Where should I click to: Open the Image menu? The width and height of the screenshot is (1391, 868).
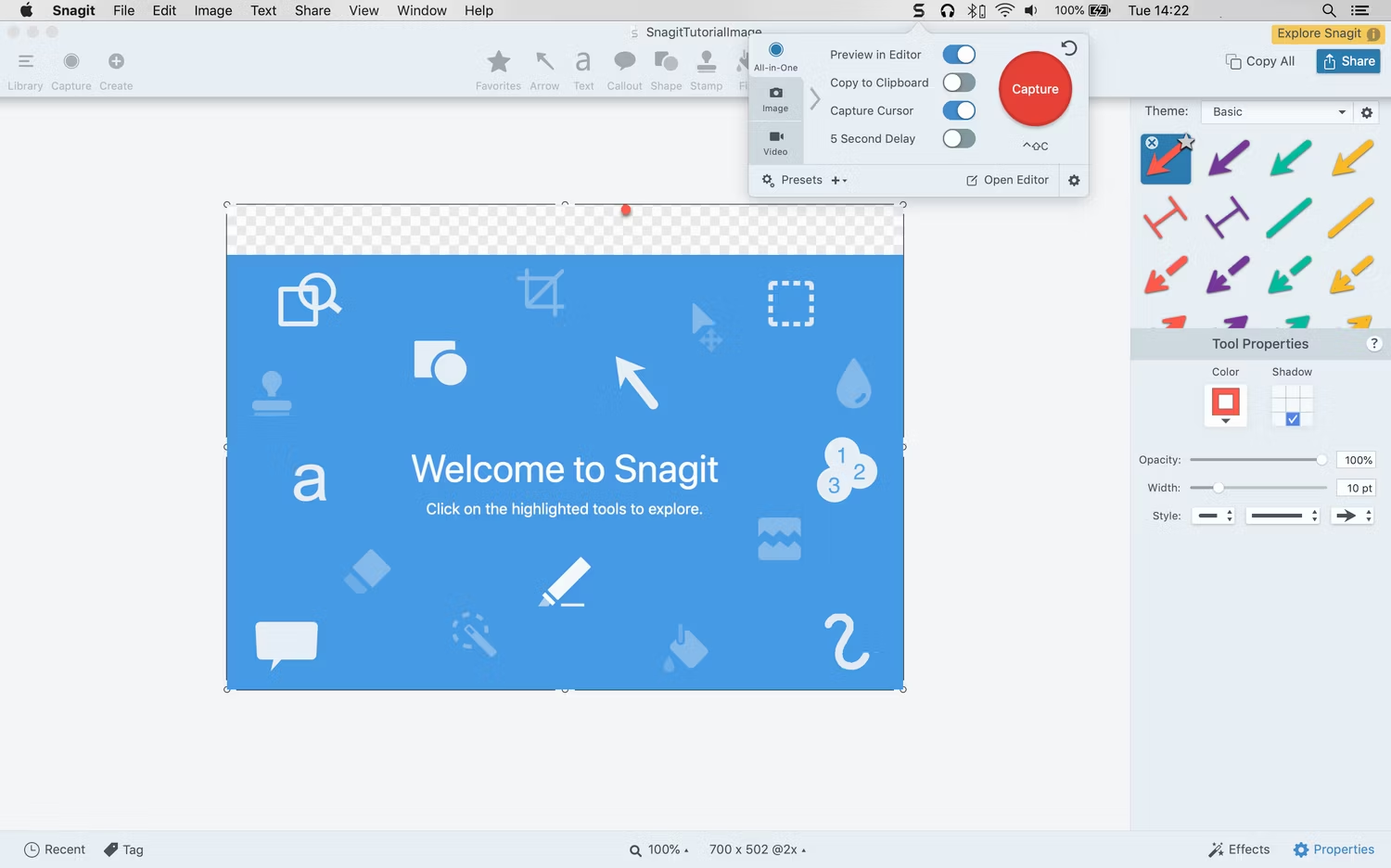213,10
